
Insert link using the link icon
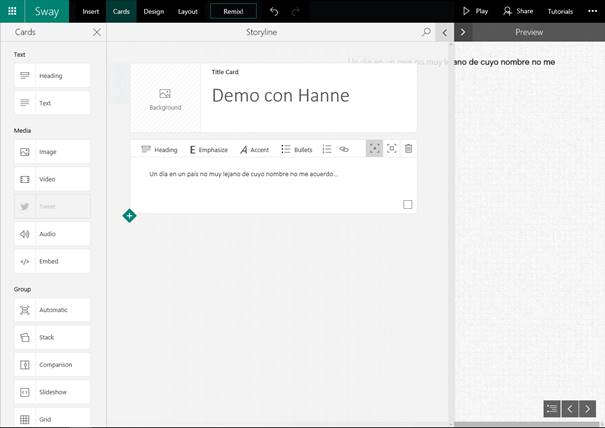coord(344,149)
